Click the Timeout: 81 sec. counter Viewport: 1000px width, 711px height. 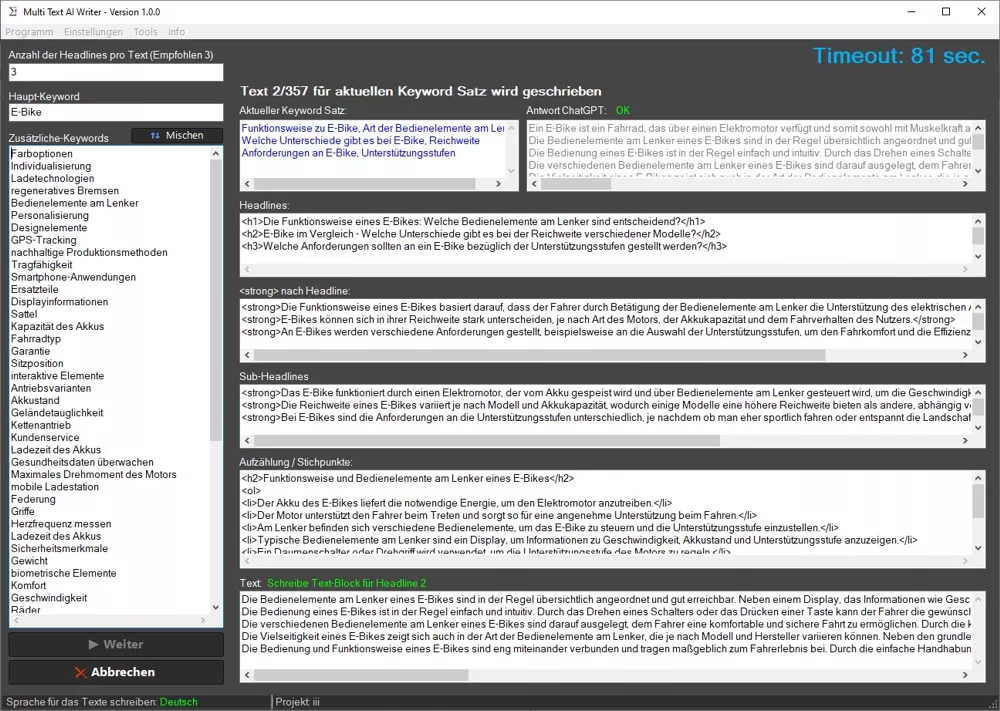(899, 55)
